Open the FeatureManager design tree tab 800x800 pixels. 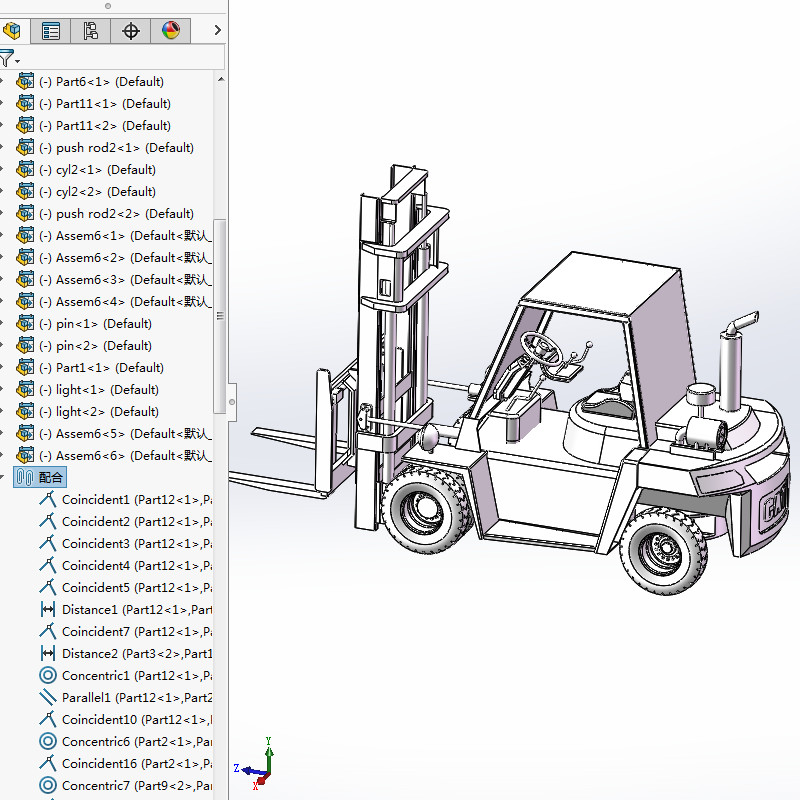point(11,31)
